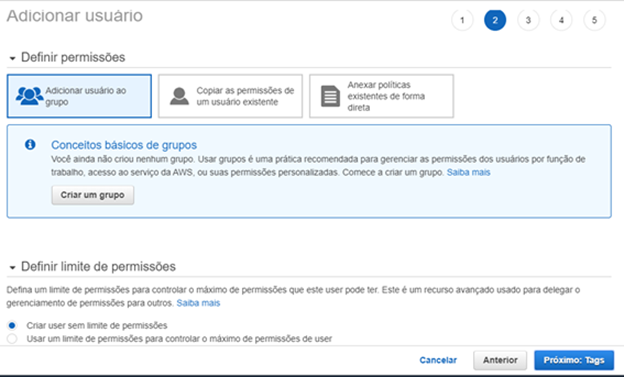Select Criar user sem limite de permissões

coord(12,326)
